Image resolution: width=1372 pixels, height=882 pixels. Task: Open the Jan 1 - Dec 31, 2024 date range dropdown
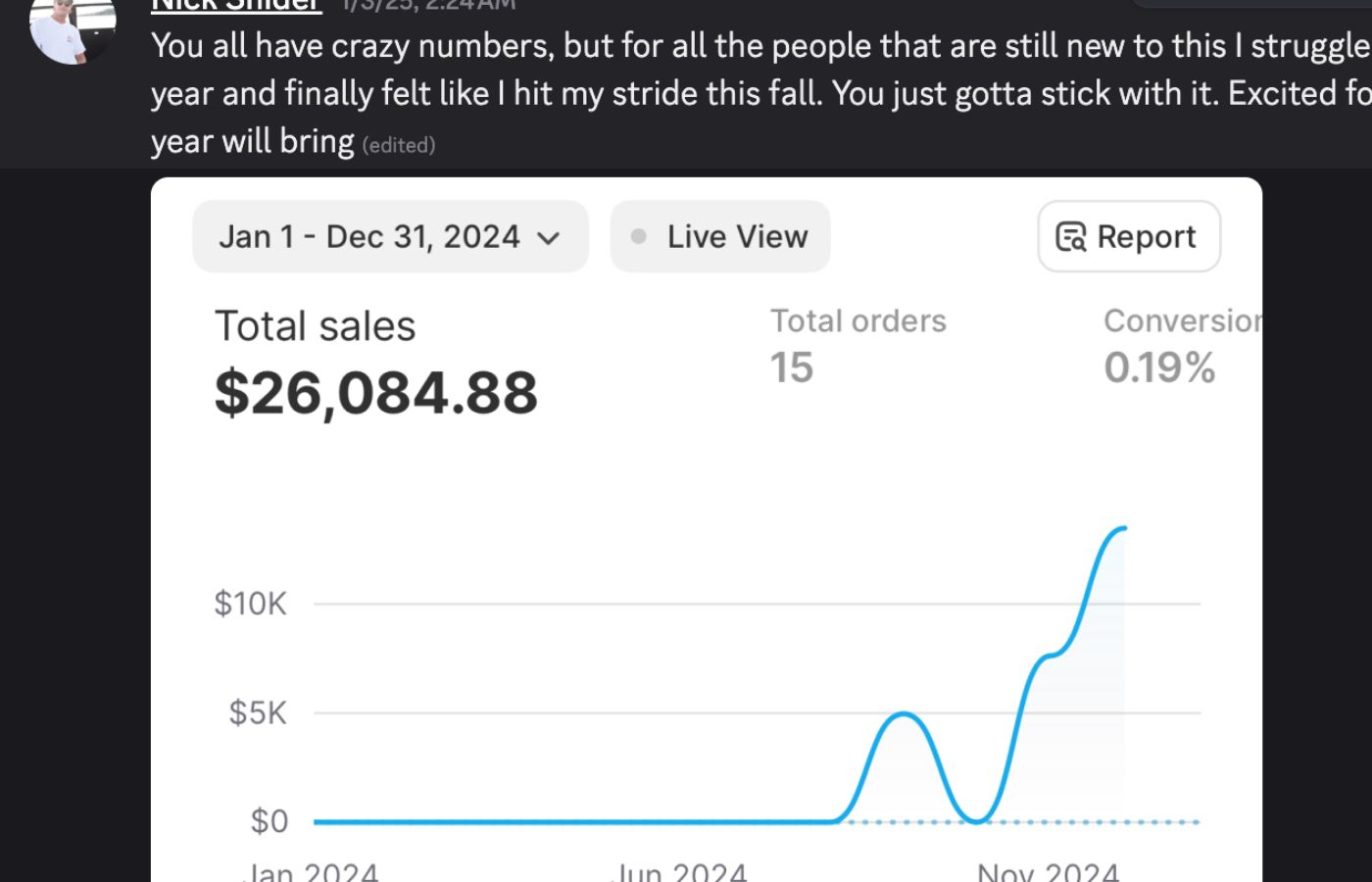click(390, 236)
